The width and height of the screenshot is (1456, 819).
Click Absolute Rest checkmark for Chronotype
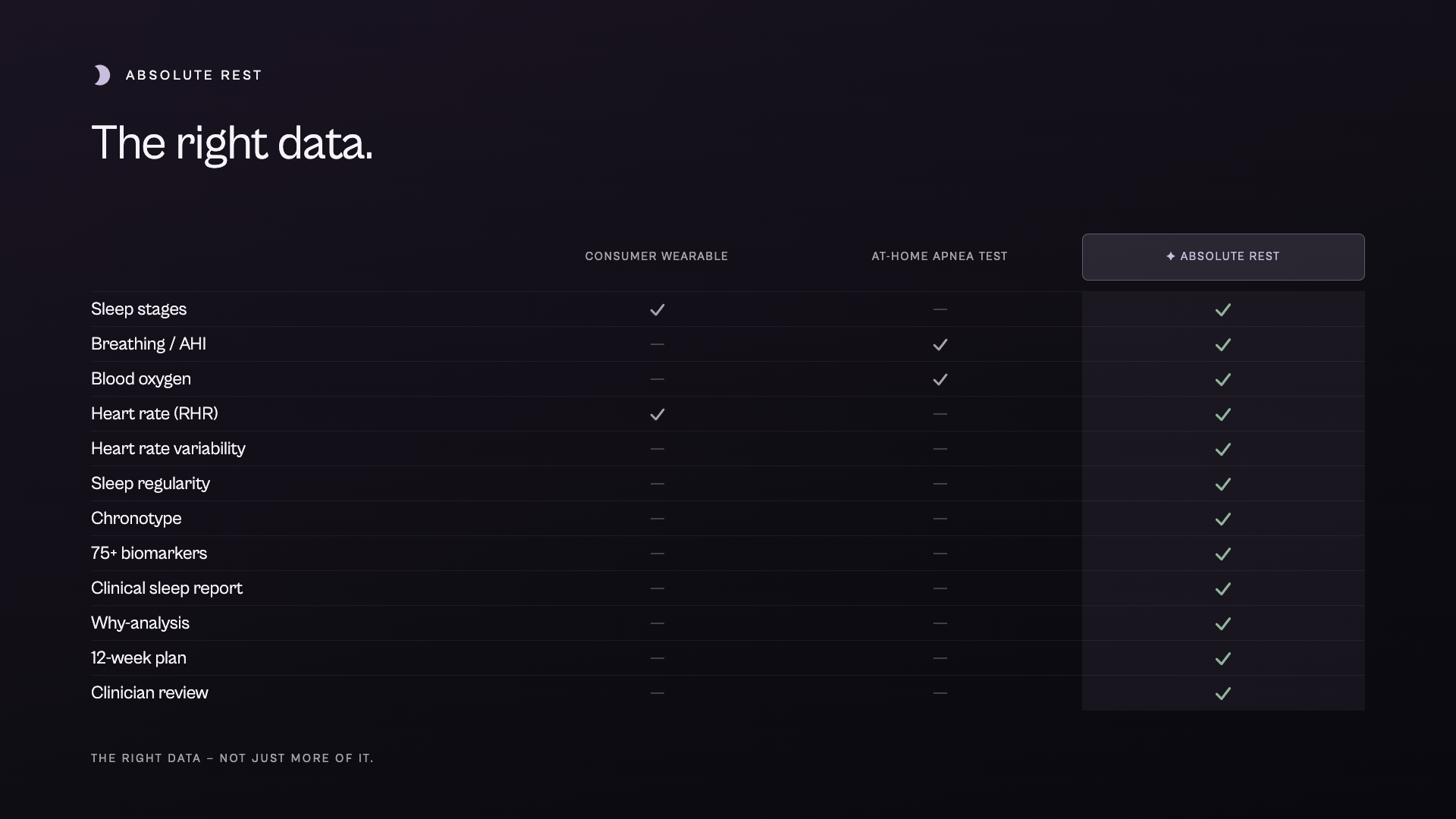click(x=1223, y=519)
